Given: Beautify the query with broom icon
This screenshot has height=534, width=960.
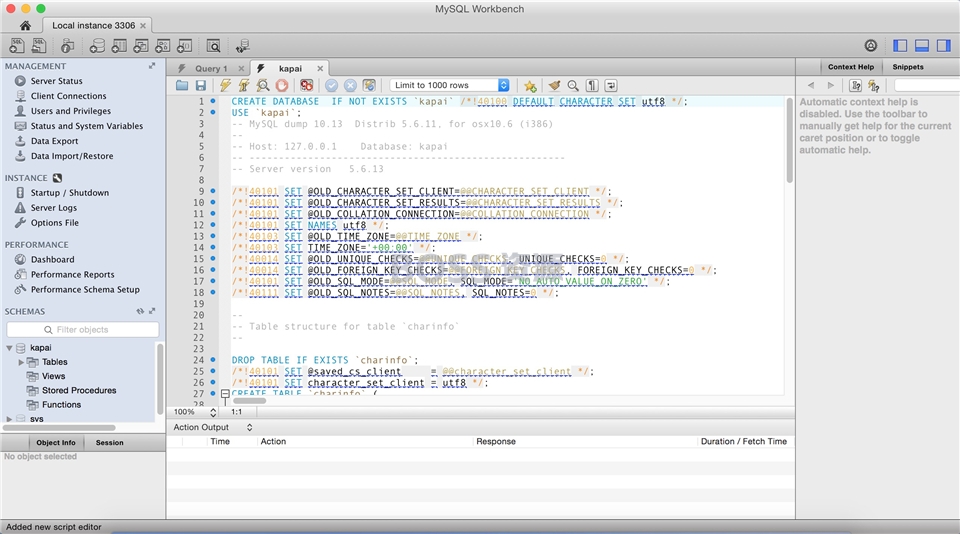Looking at the screenshot, I should tap(554, 86).
